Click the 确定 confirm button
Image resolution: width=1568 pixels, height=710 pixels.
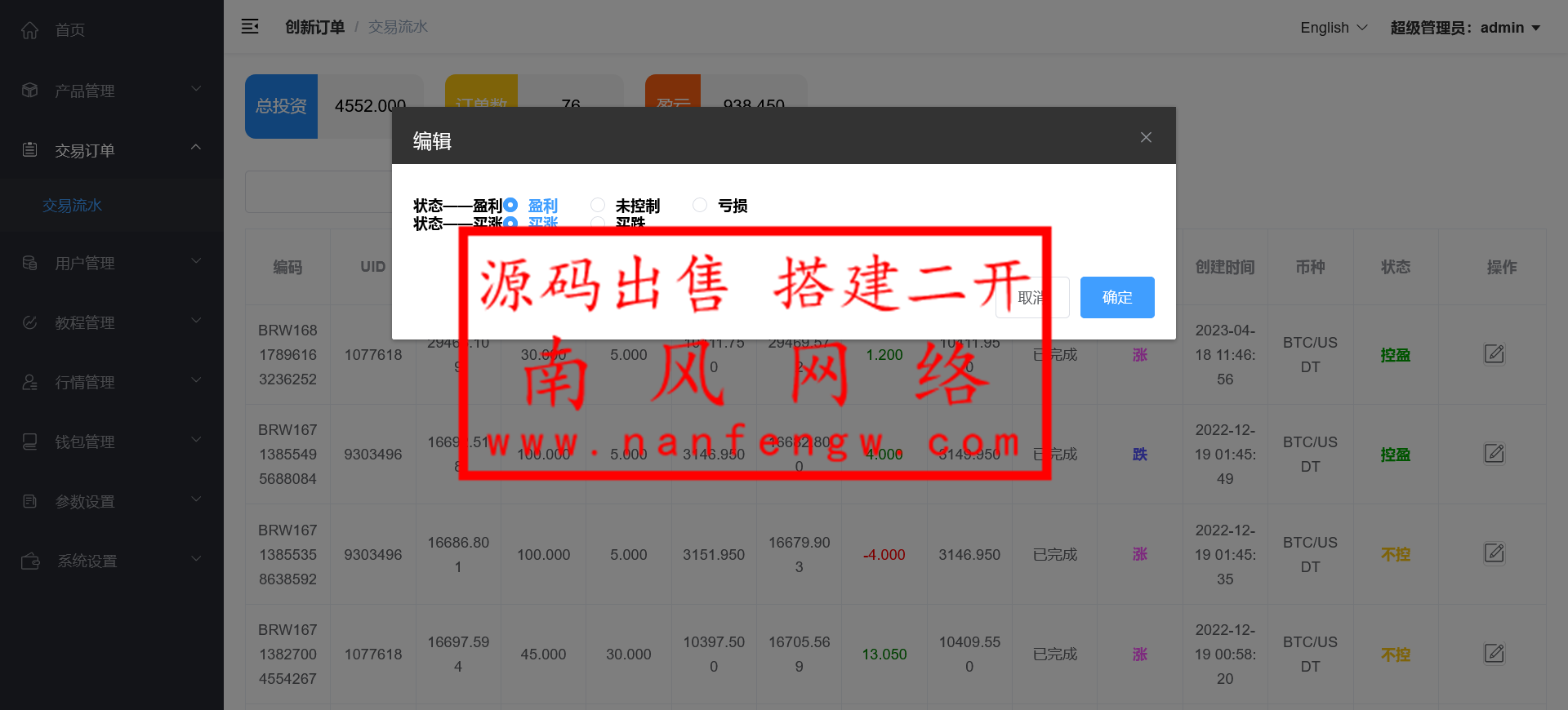click(x=1116, y=297)
